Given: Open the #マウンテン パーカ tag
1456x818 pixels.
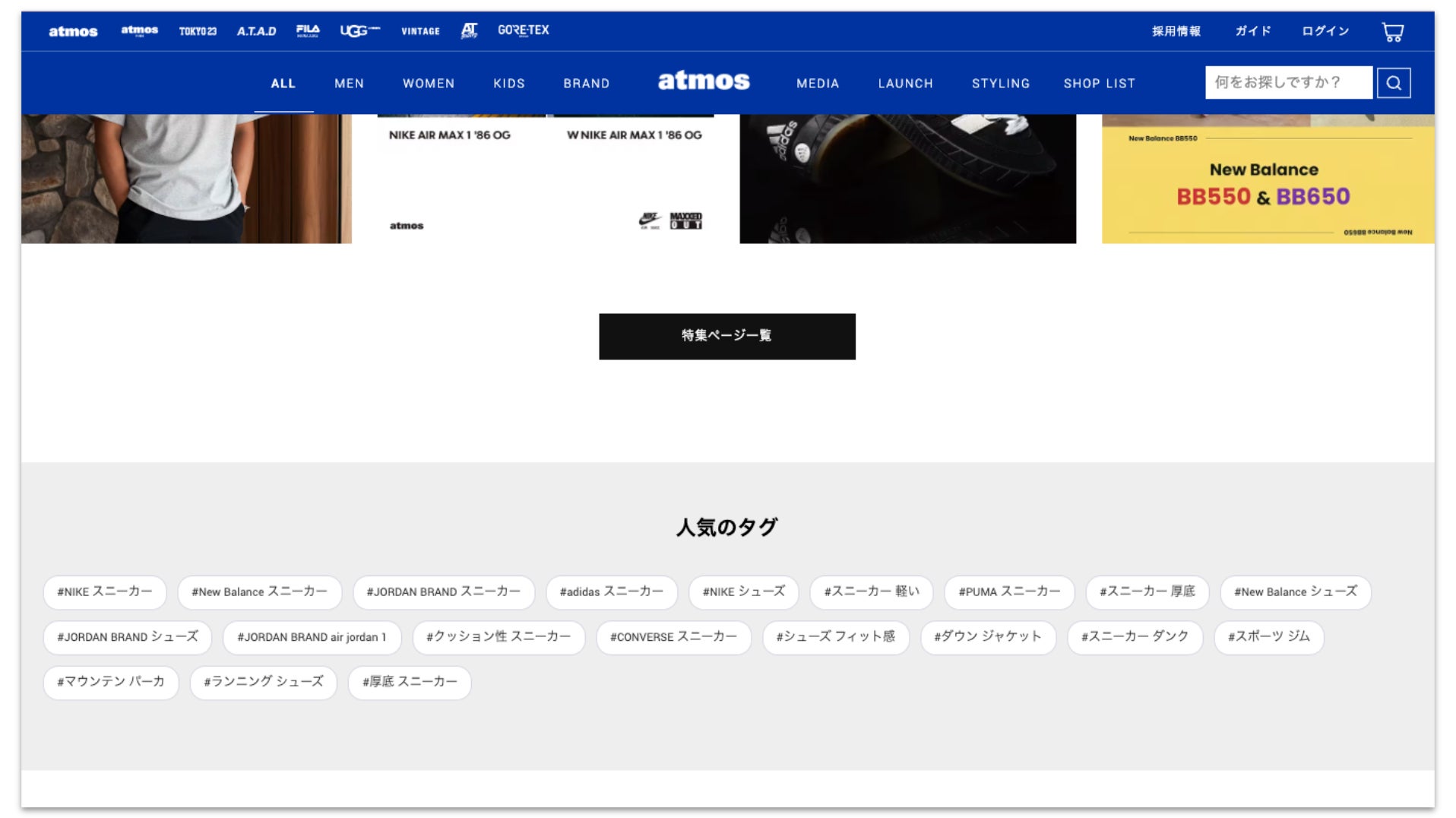Looking at the screenshot, I should pos(111,683).
